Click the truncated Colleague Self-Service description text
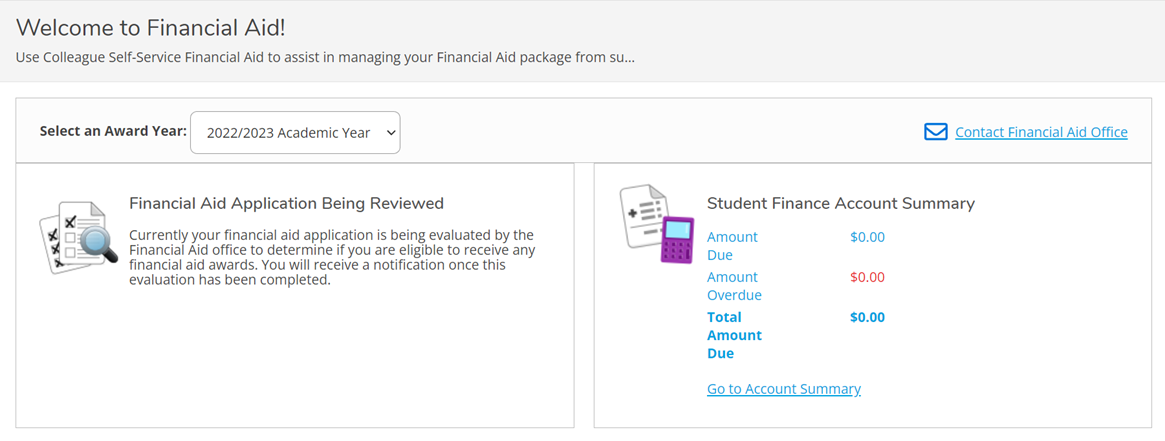Image resolution: width=1165 pixels, height=441 pixels. 325,57
